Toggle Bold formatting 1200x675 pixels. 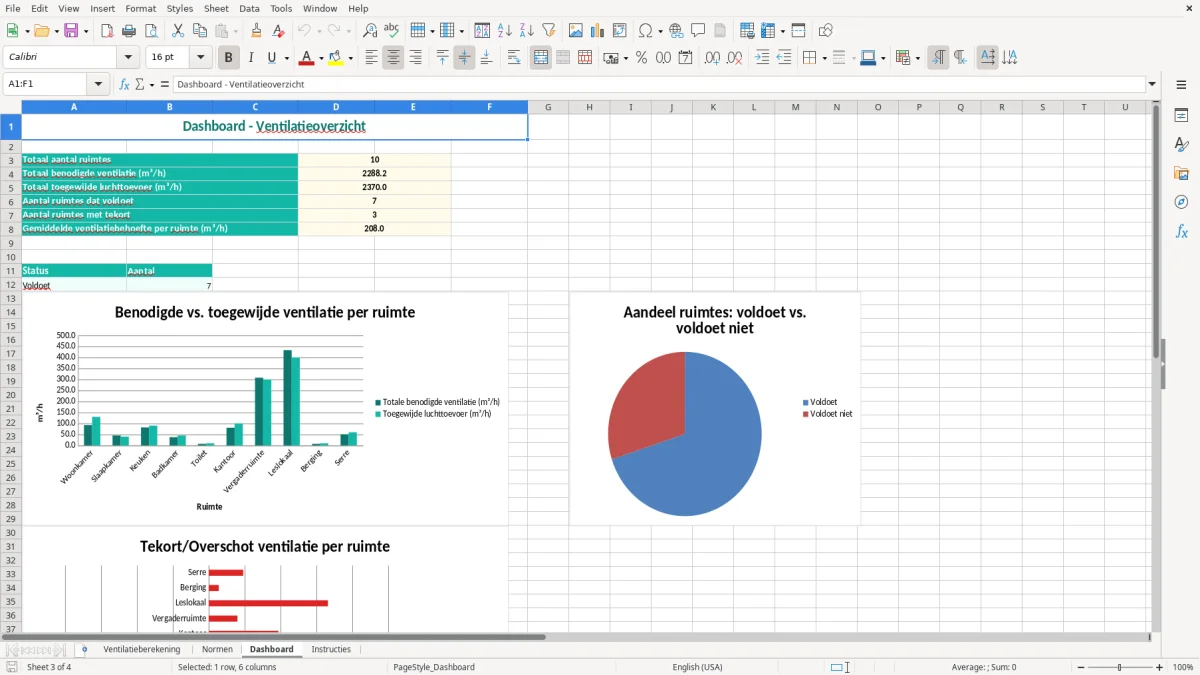pos(229,58)
